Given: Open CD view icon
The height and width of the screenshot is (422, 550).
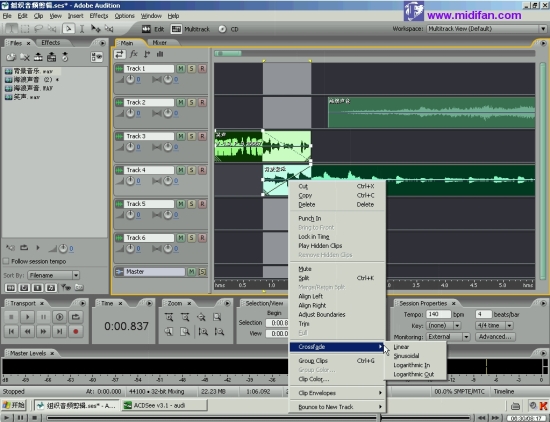Looking at the screenshot, I should (x=222, y=29).
